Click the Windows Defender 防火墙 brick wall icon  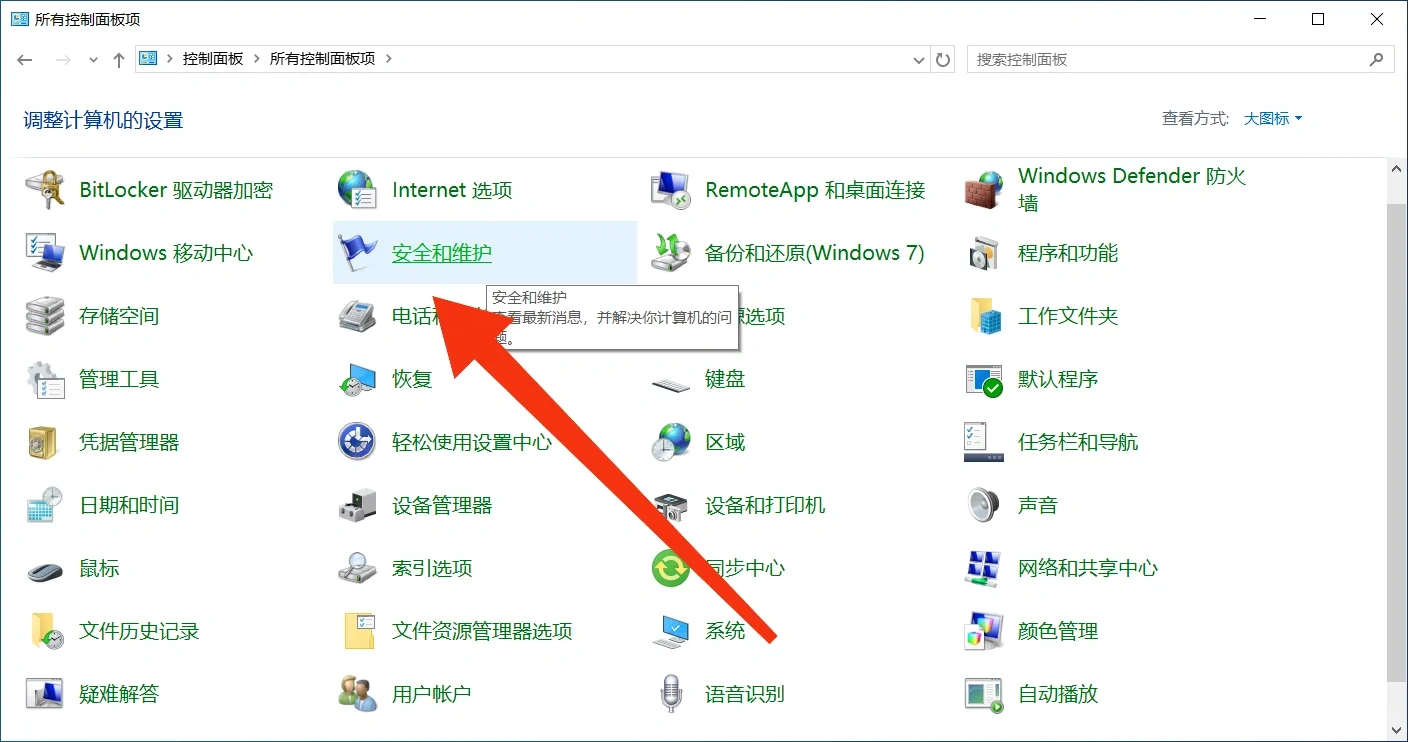pyautogui.click(x=984, y=190)
